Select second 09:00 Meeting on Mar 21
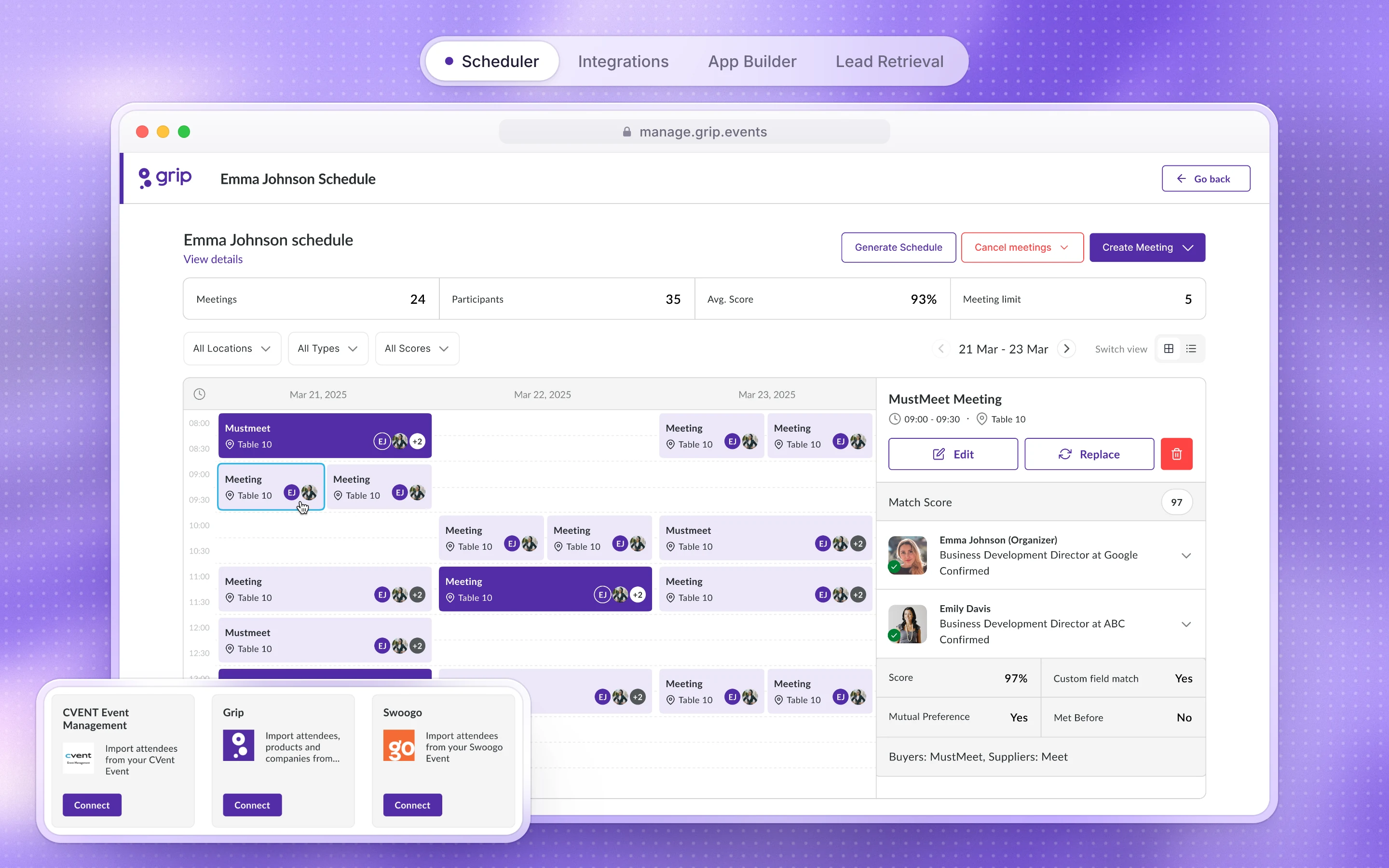Screen dimensions: 1389x868 click(x=379, y=487)
